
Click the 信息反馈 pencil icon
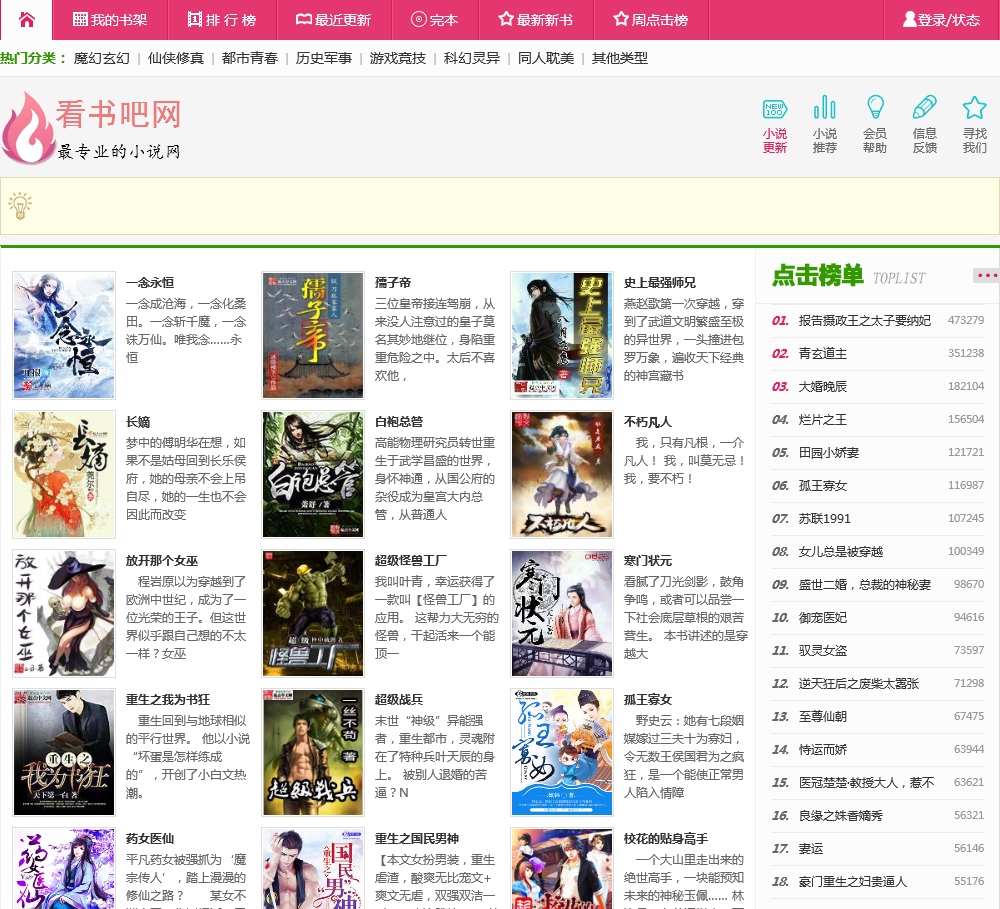point(925,107)
